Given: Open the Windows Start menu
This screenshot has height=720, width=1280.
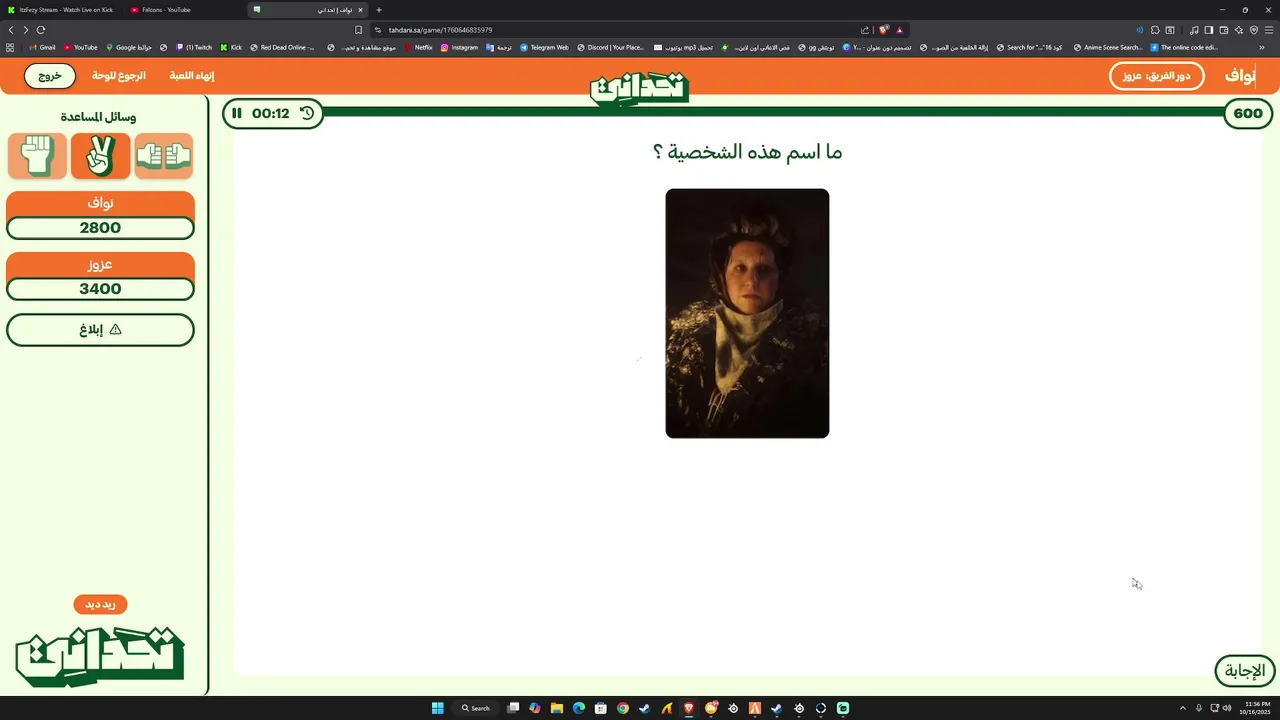Looking at the screenshot, I should coord(437,708).
